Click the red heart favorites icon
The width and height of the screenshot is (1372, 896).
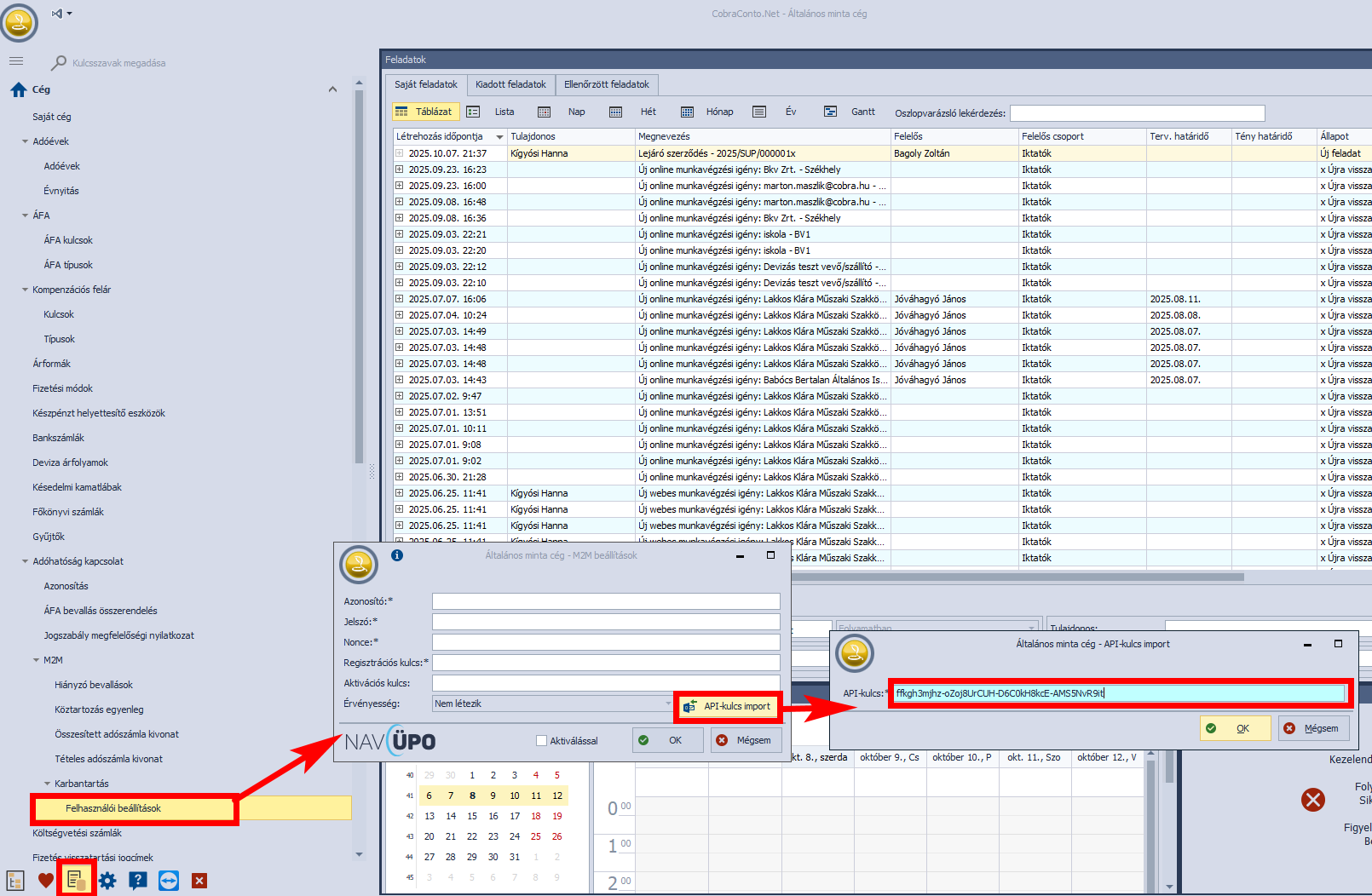[x=46, y=881]
